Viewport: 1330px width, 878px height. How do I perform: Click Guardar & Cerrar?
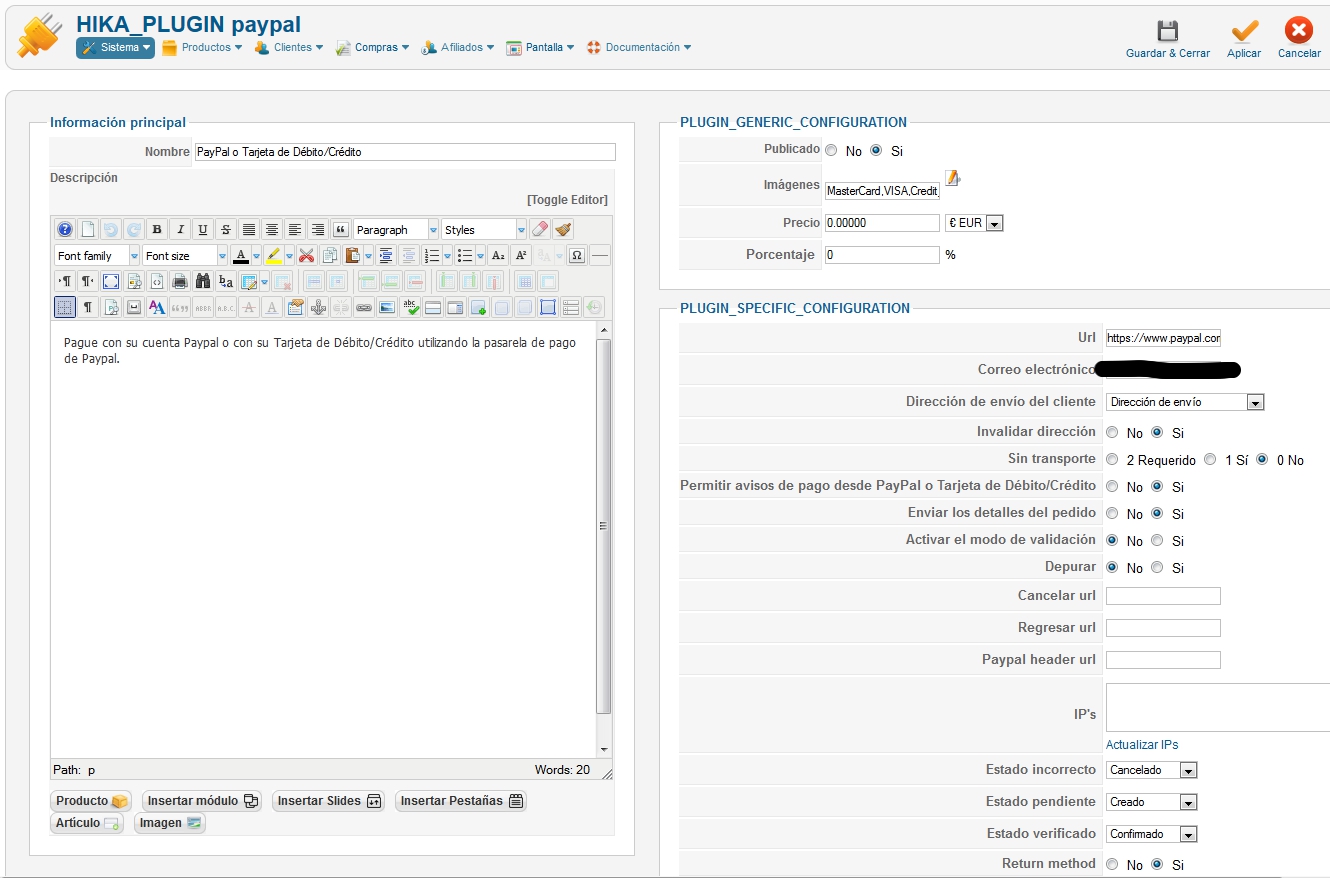click(1168, 40)
